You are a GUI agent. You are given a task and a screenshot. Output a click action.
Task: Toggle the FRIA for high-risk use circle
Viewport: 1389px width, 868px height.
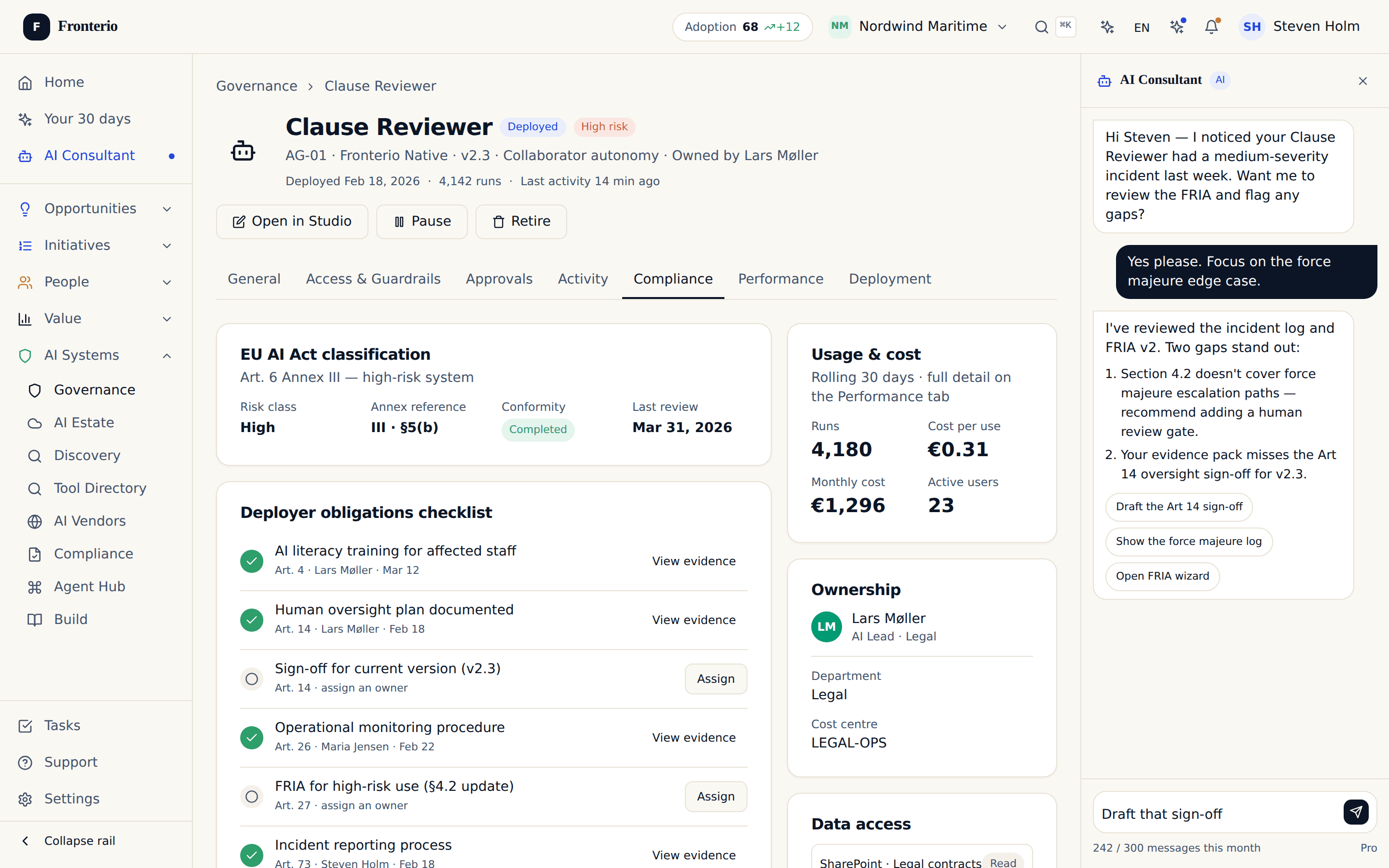click(x=251, y=797)
